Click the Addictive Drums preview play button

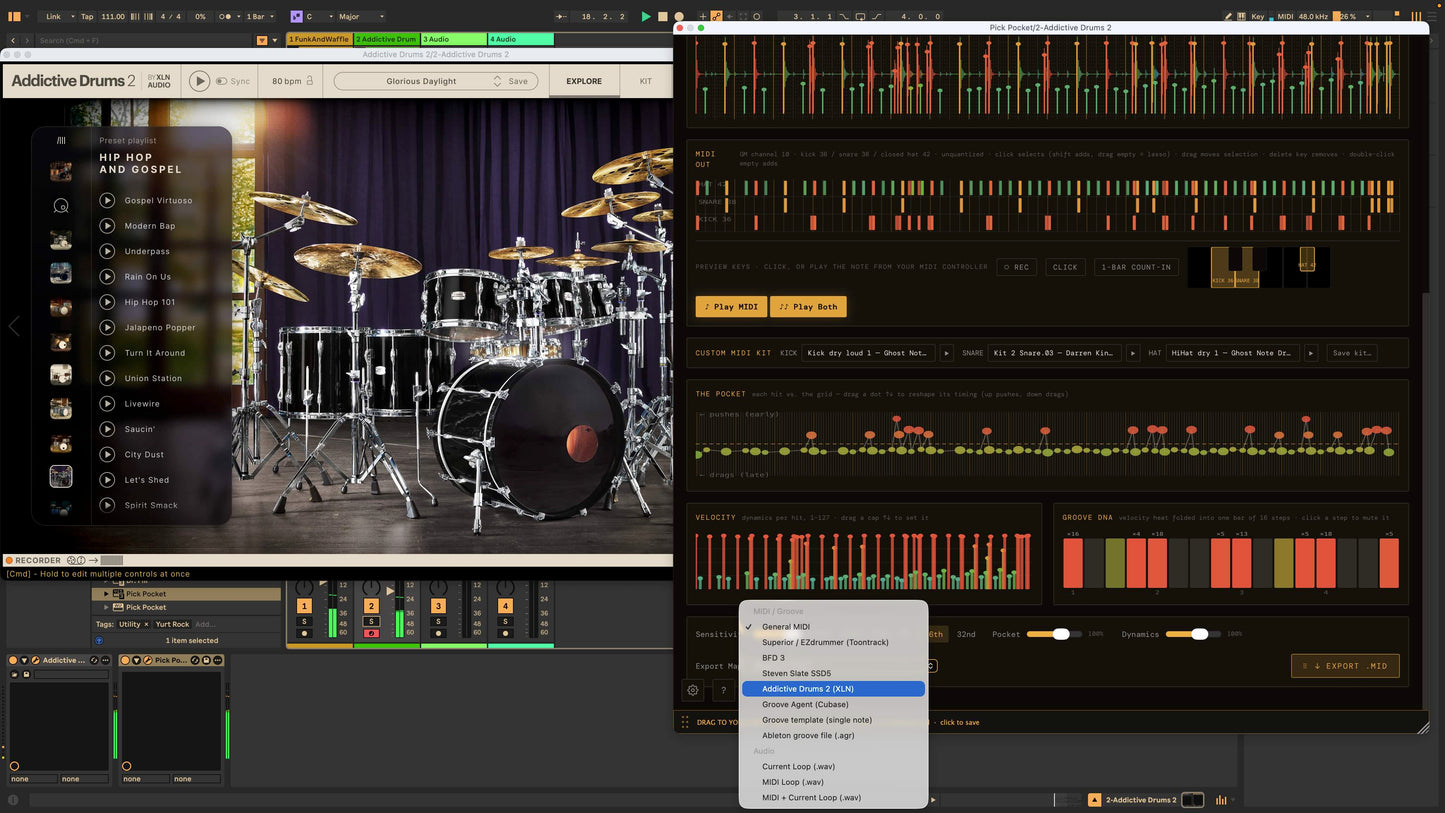coord(200,81)
